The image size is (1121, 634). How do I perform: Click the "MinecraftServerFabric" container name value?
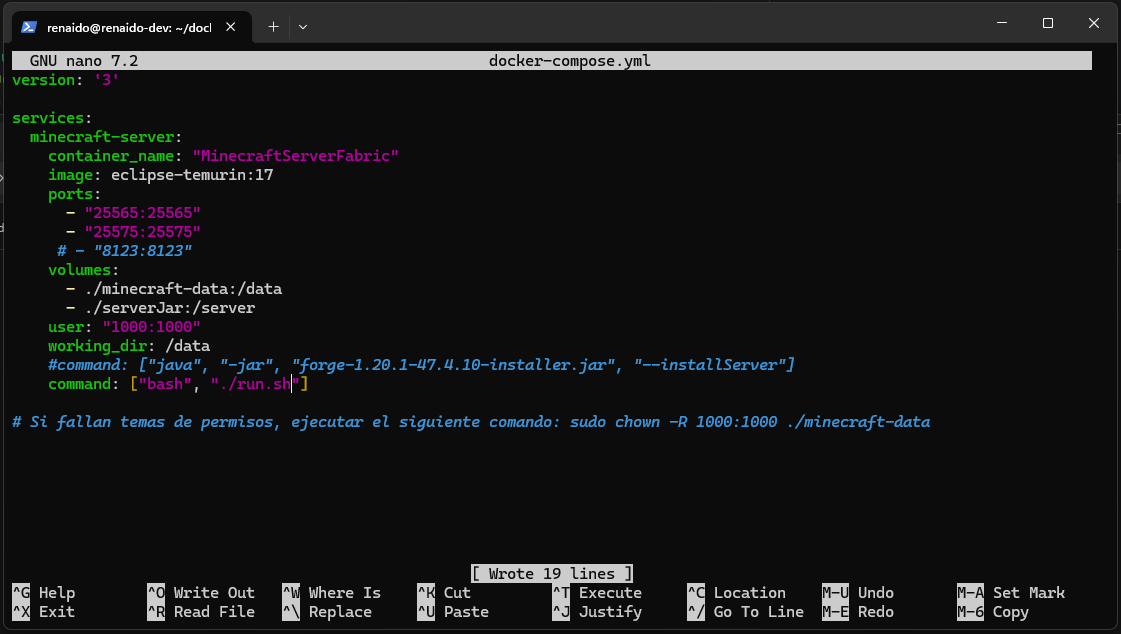coord(295,156)
